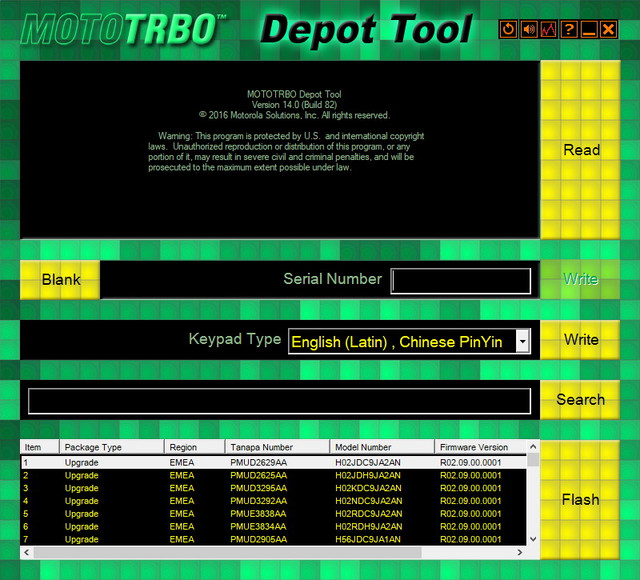Click the list's scroll down arrow
This screenshot has height=580, width=640.
(x=533, y=539)
